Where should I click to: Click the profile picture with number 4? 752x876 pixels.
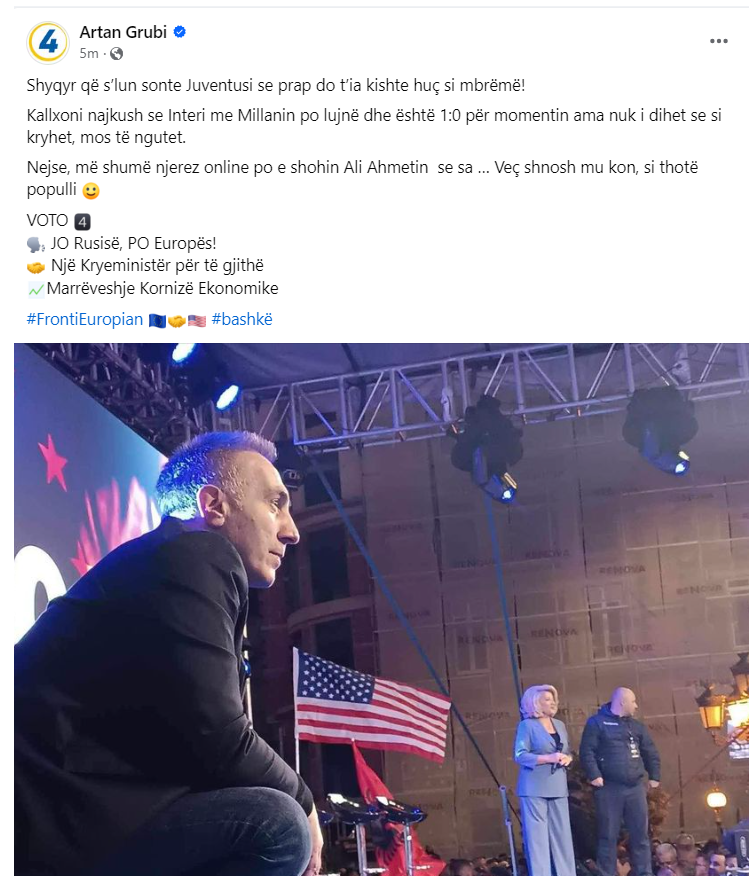point(47,42)
